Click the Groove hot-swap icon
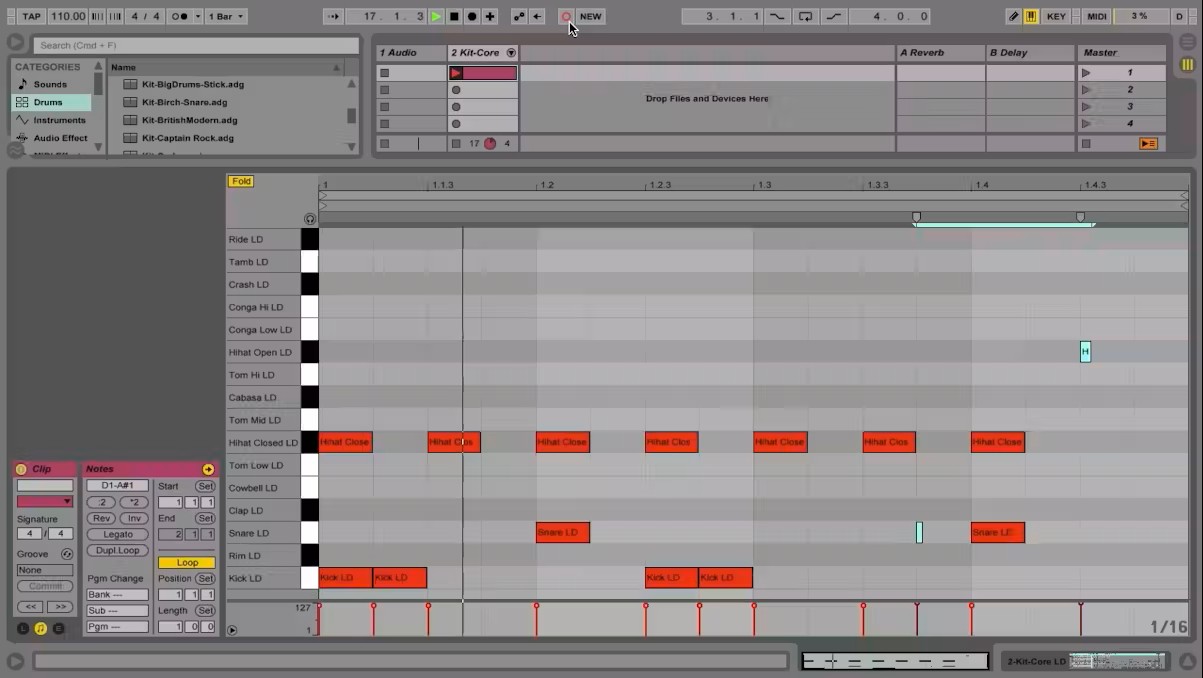This screenshot has height=678, width=1203. click(x=67, y=554)
